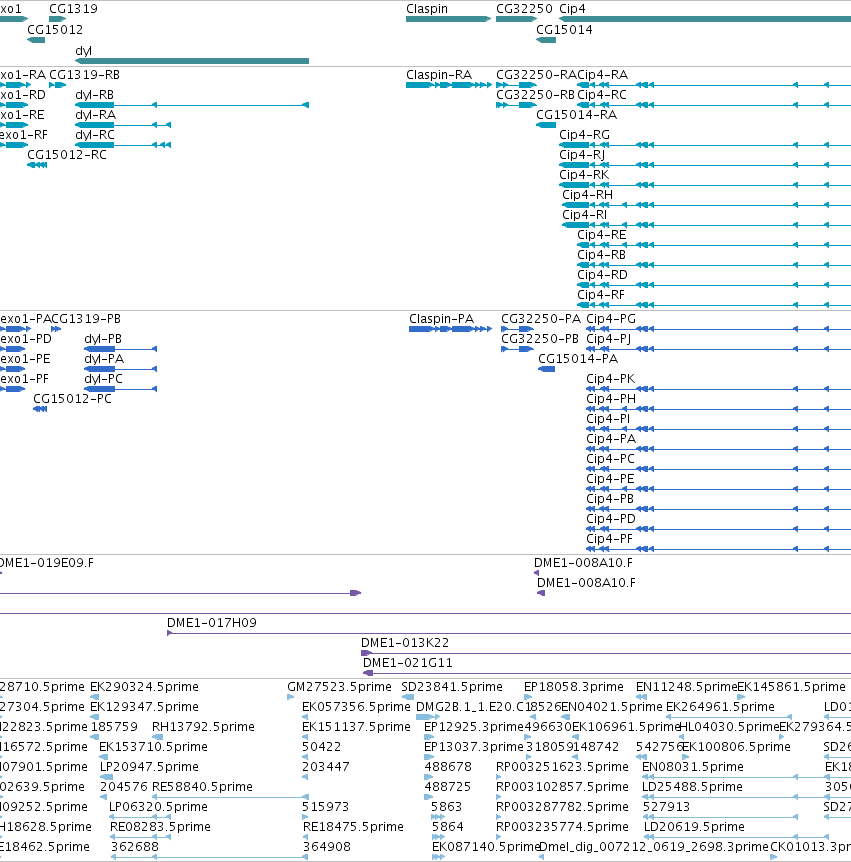
Task: Click transcript label 'dyl-RC'
Action: point(95,135)
